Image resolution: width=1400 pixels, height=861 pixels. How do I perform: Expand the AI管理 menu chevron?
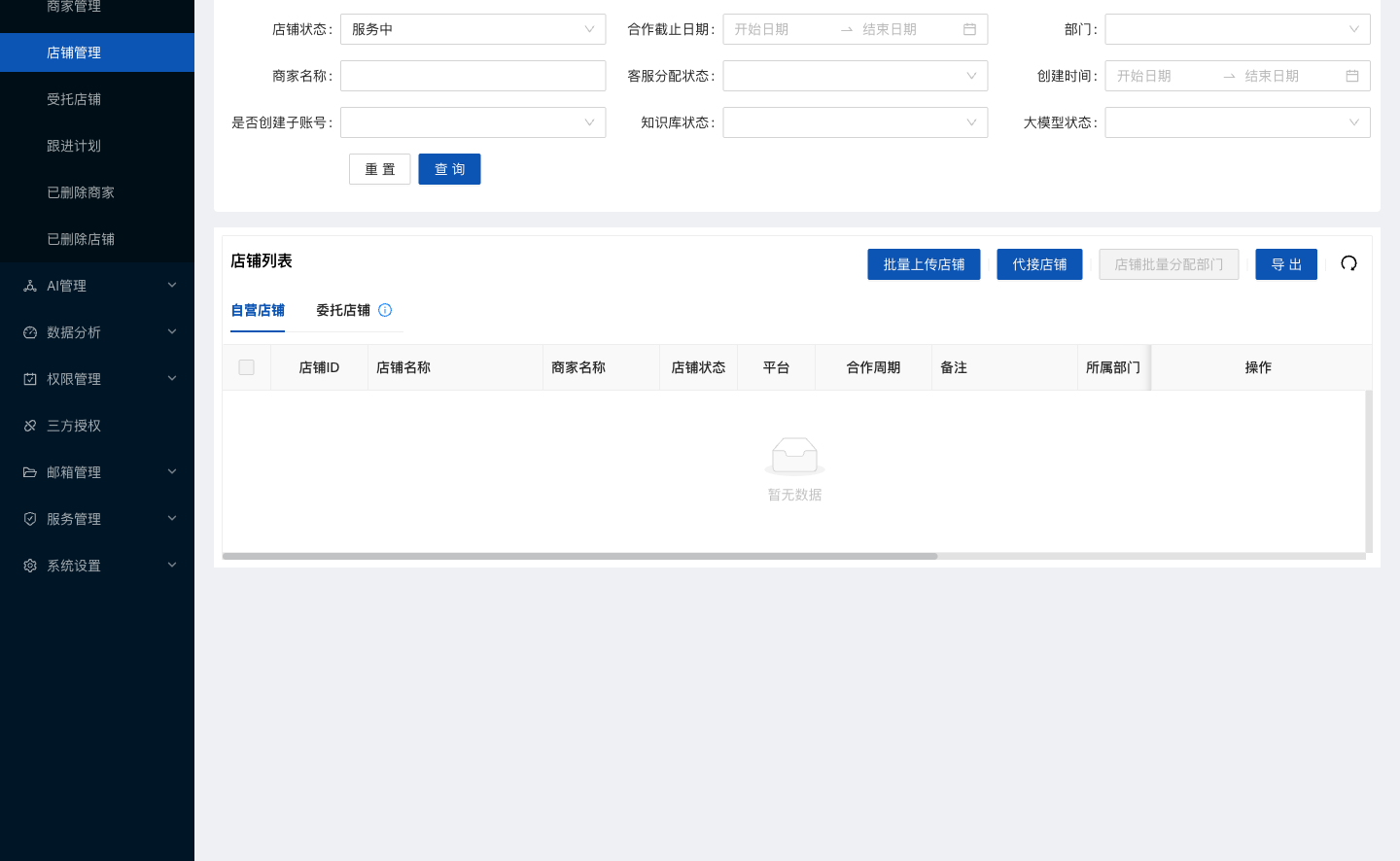[172, 285]
